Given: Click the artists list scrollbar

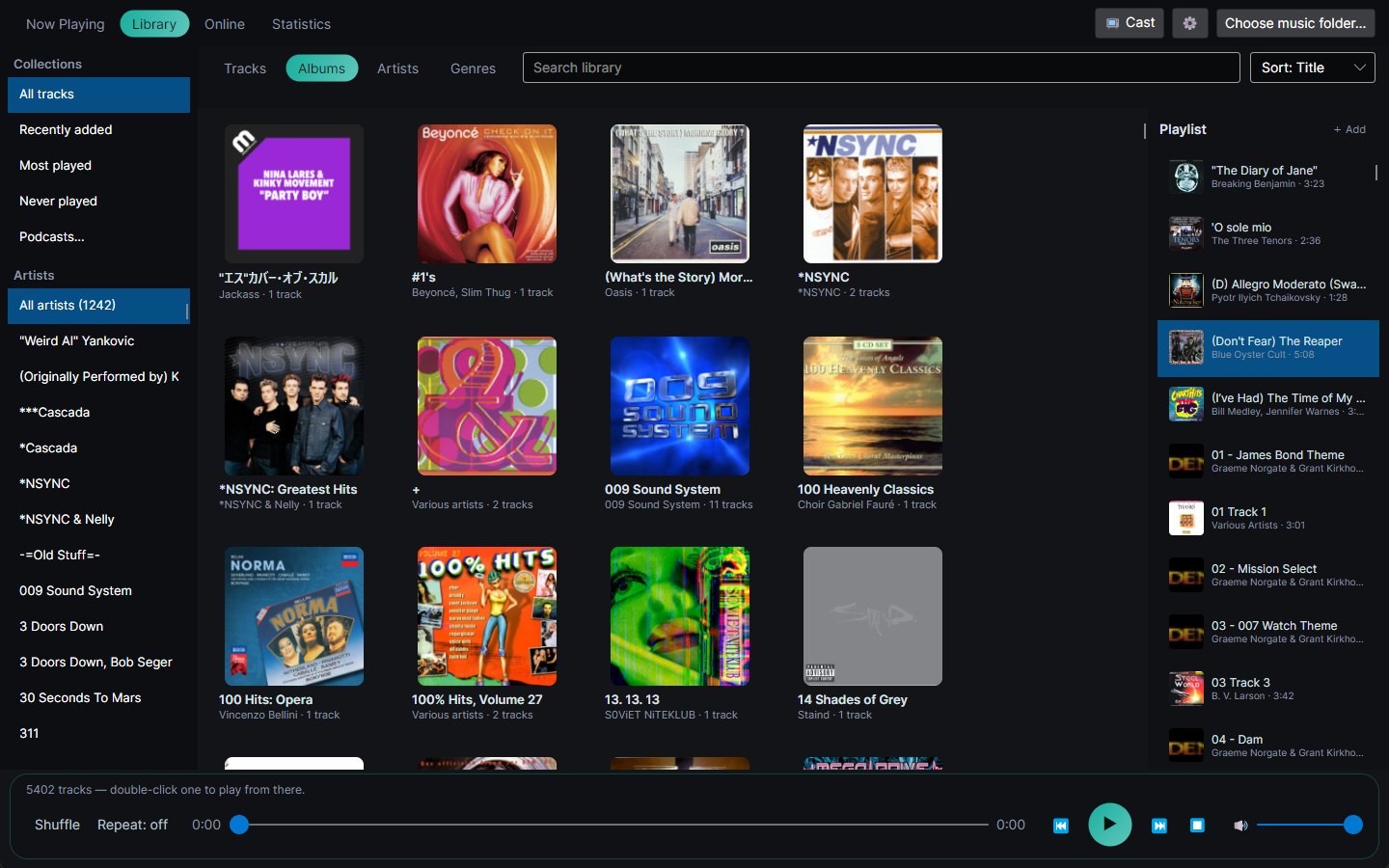Looking at the screenshot, I should tap(187, 312).
